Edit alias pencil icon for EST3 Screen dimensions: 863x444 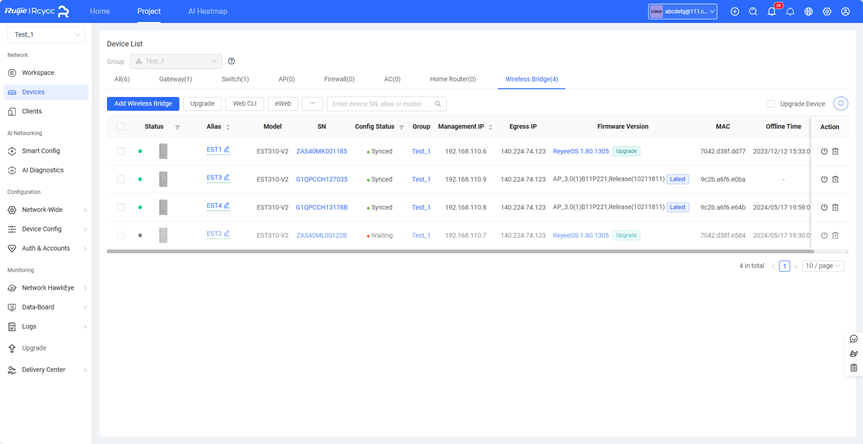click(x=227, y=177)
